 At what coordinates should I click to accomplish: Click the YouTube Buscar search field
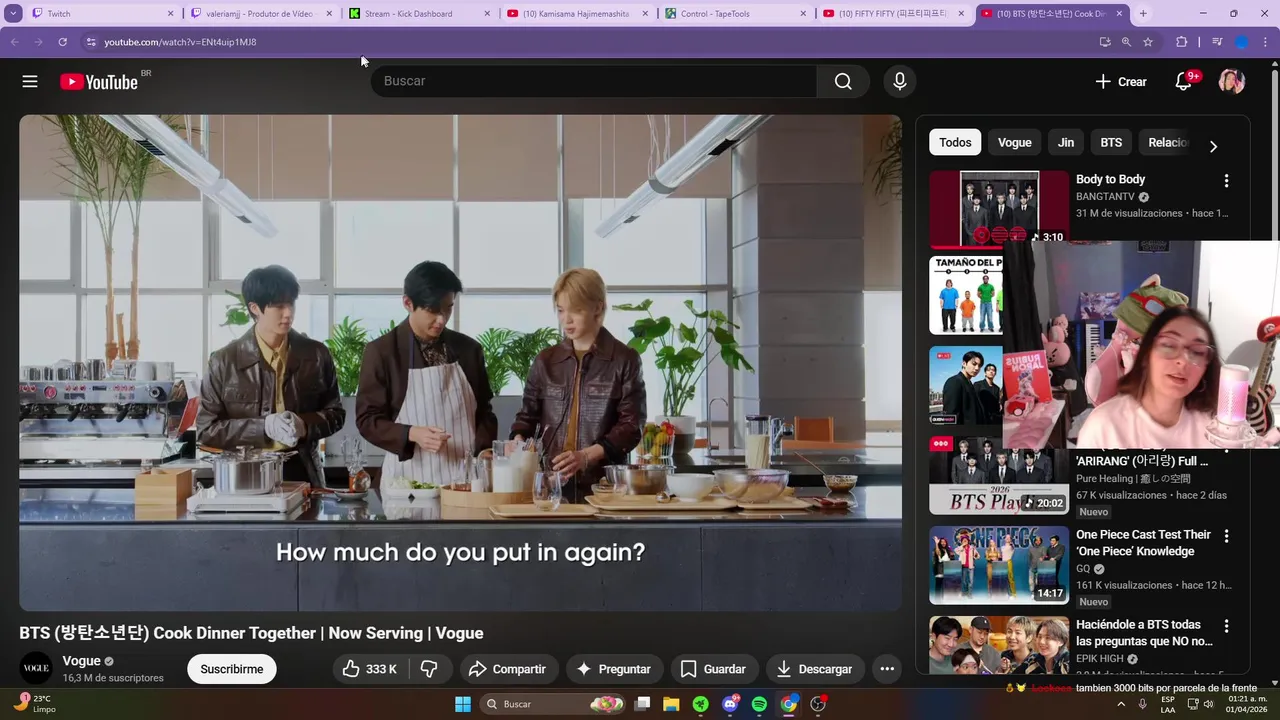coord(594,81)
